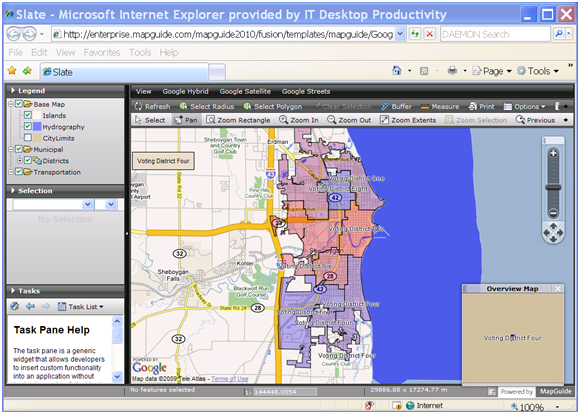Viewport: 580px width, 414px height.
Task: Enable the CityLimits layer checkbox
Action: pos(28,138)
